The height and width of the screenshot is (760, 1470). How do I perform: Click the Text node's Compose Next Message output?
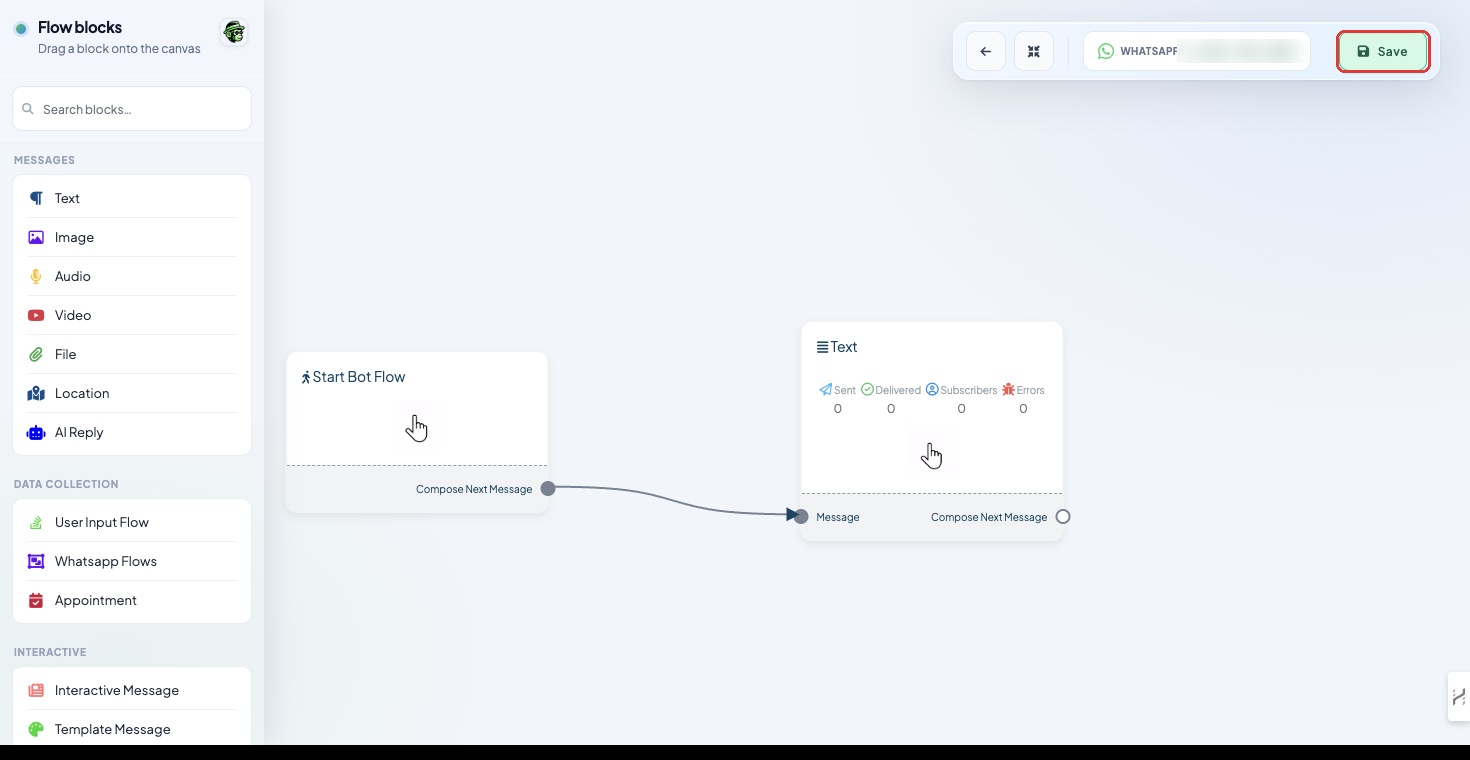click(1063, 517)
